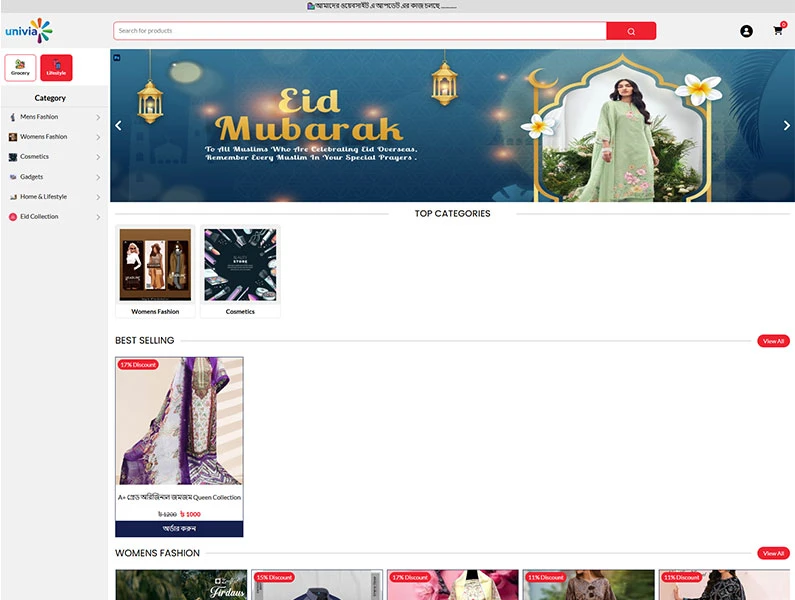Go to previous banner slide arrow
Screen dimensions: 795x600
point(118,126)
